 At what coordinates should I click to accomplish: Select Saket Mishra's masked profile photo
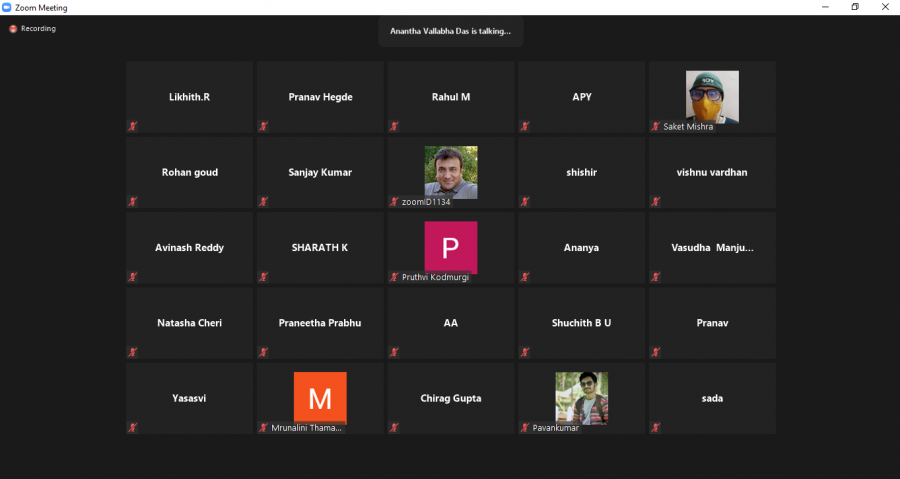click(712, 96)
